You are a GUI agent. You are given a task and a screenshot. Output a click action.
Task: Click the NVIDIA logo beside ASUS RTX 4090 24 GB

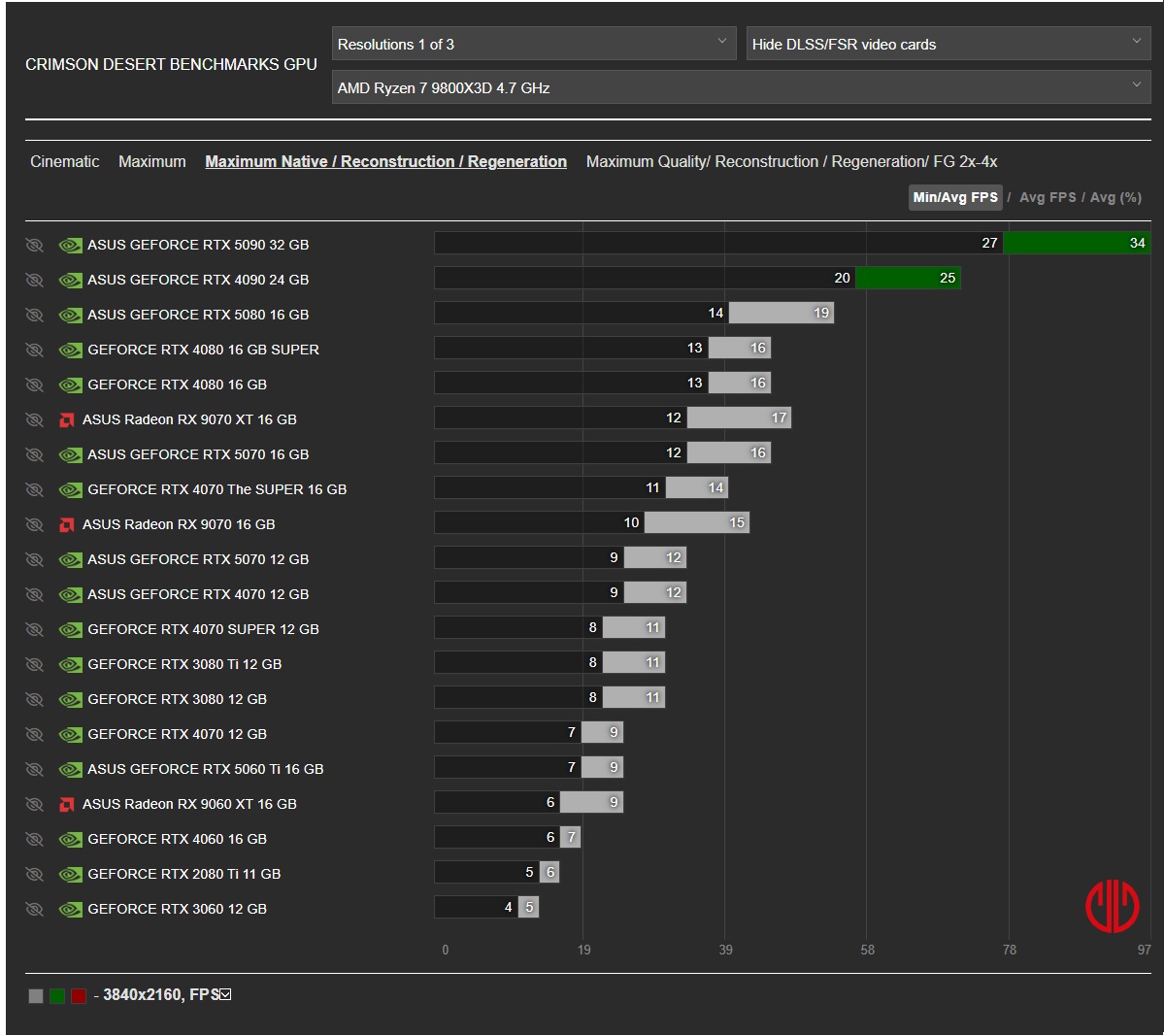pos(71,280)
